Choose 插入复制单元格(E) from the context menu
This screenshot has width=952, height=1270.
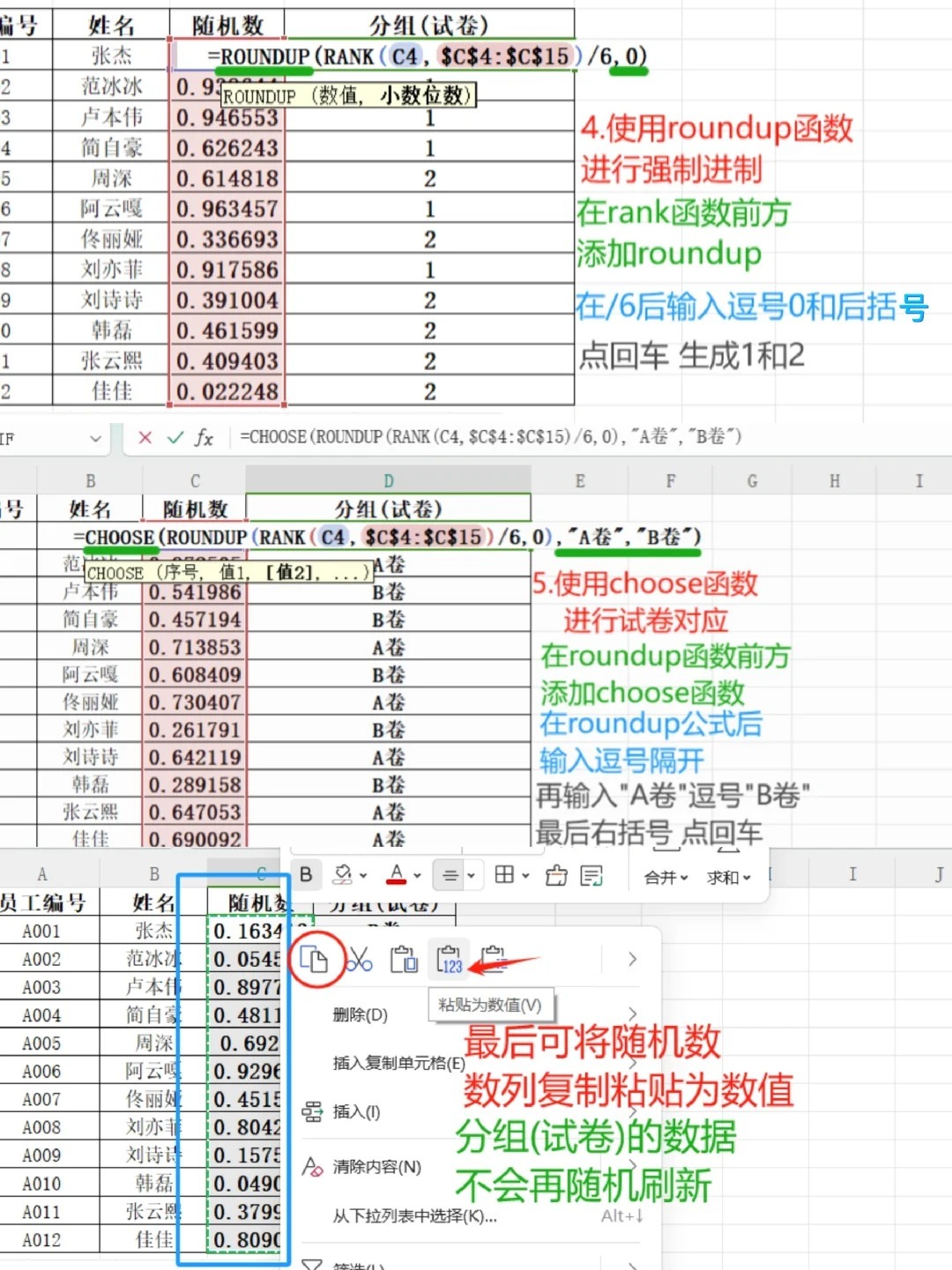398,1064
